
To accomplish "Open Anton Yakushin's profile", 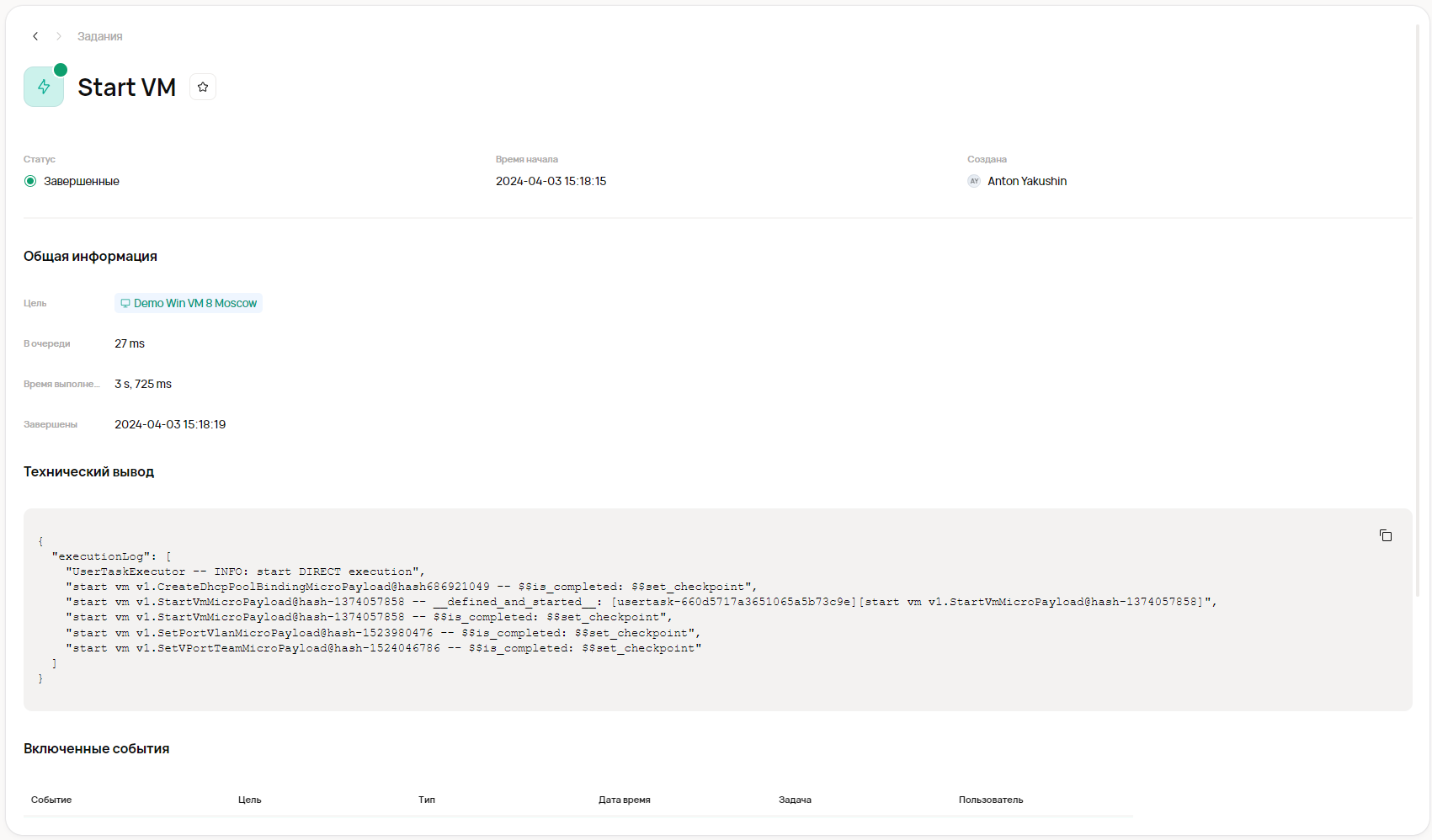I will click(x=1026, y=181).
